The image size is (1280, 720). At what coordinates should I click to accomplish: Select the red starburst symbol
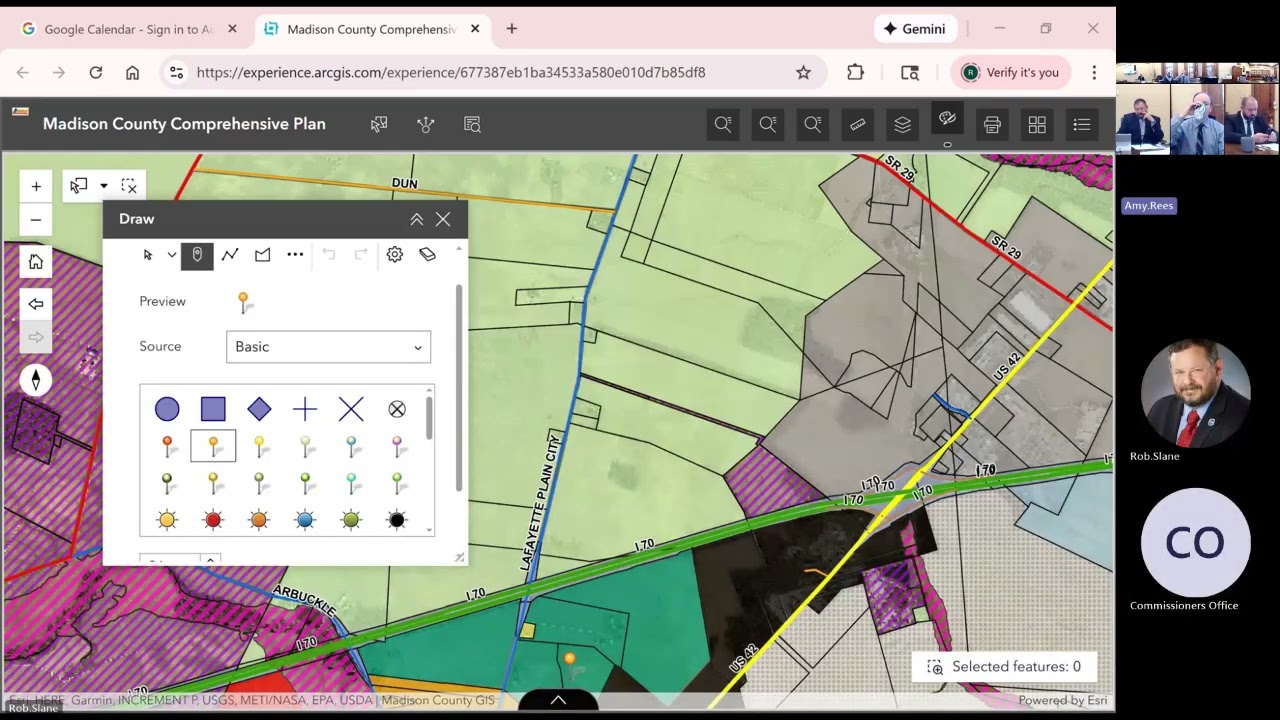pyautogui.click(x=213, y=520)
